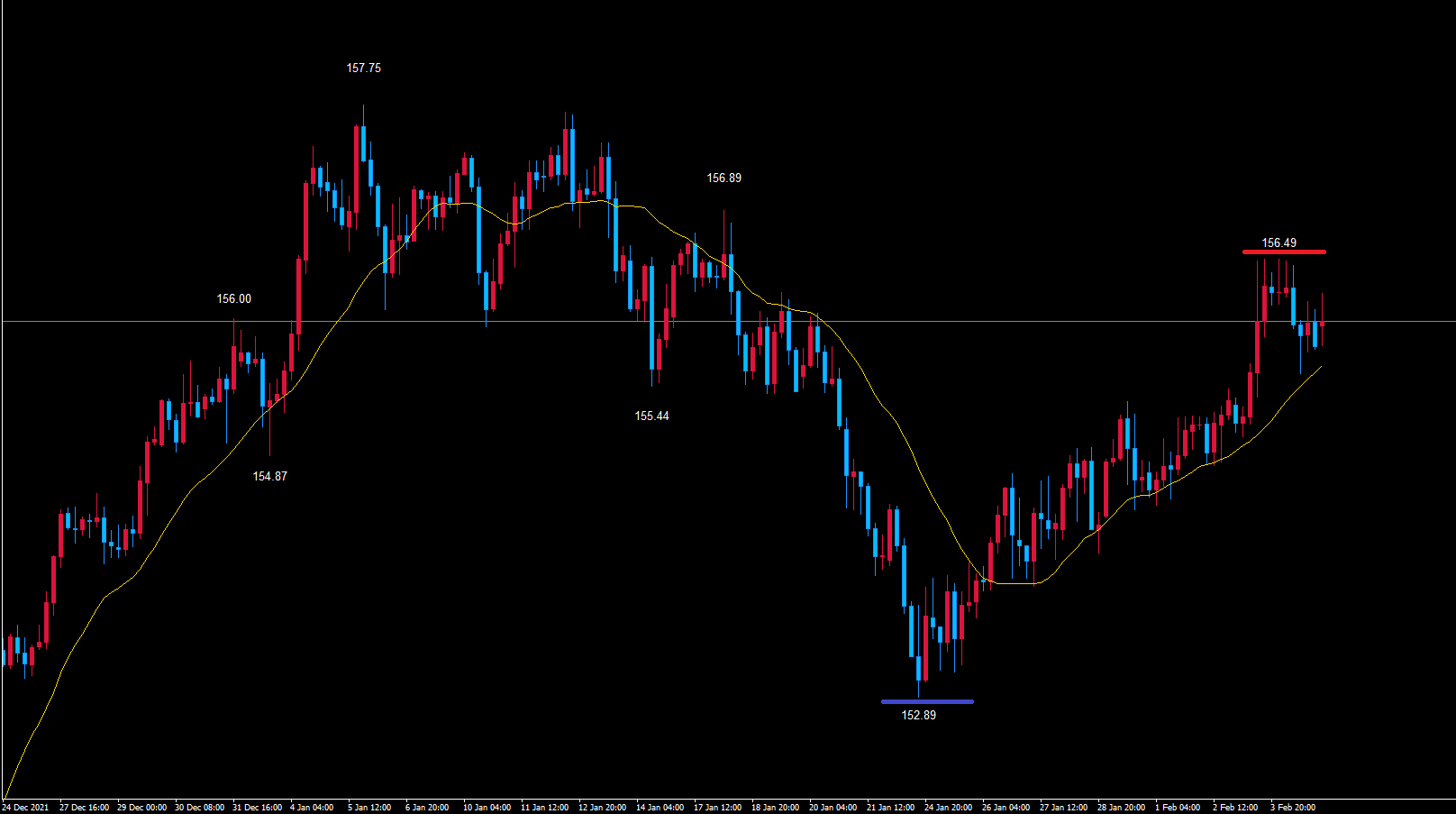
Task: Click the 18 Jan 20:00 time label
Action: (x=775, y=808)
